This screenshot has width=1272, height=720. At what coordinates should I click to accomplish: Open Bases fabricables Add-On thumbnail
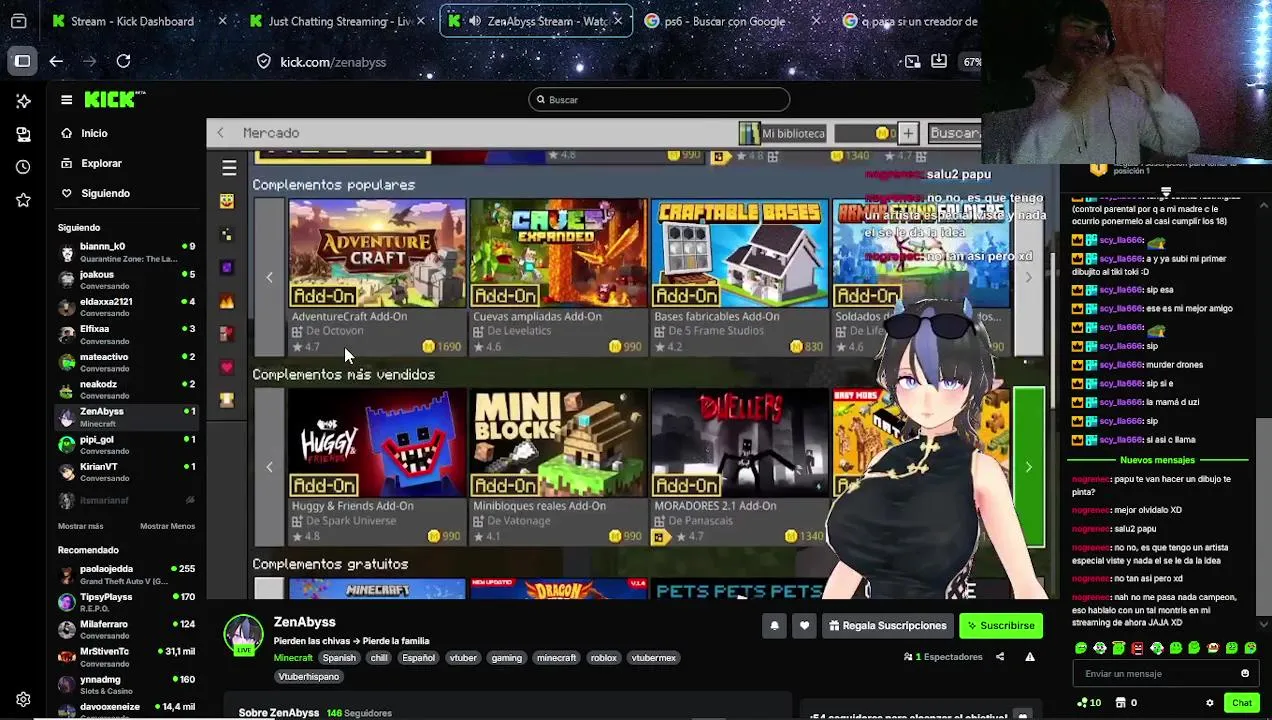739,253
